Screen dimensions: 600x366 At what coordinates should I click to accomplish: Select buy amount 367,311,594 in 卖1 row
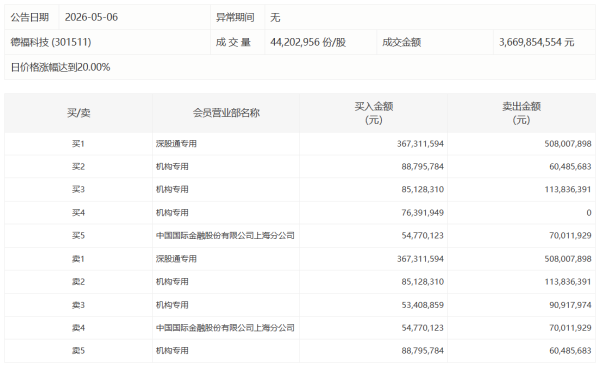coord(420,259)
